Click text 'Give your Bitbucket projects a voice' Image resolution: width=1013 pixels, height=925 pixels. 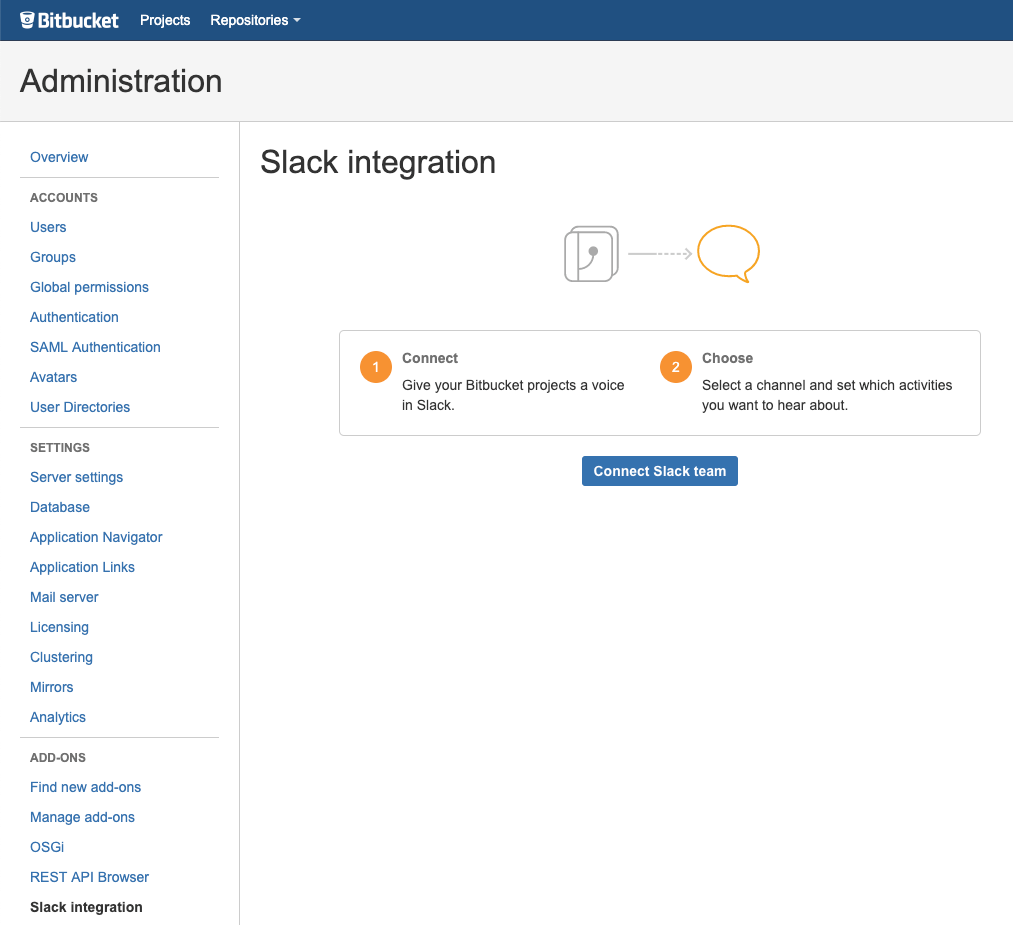tap(513, 386)
